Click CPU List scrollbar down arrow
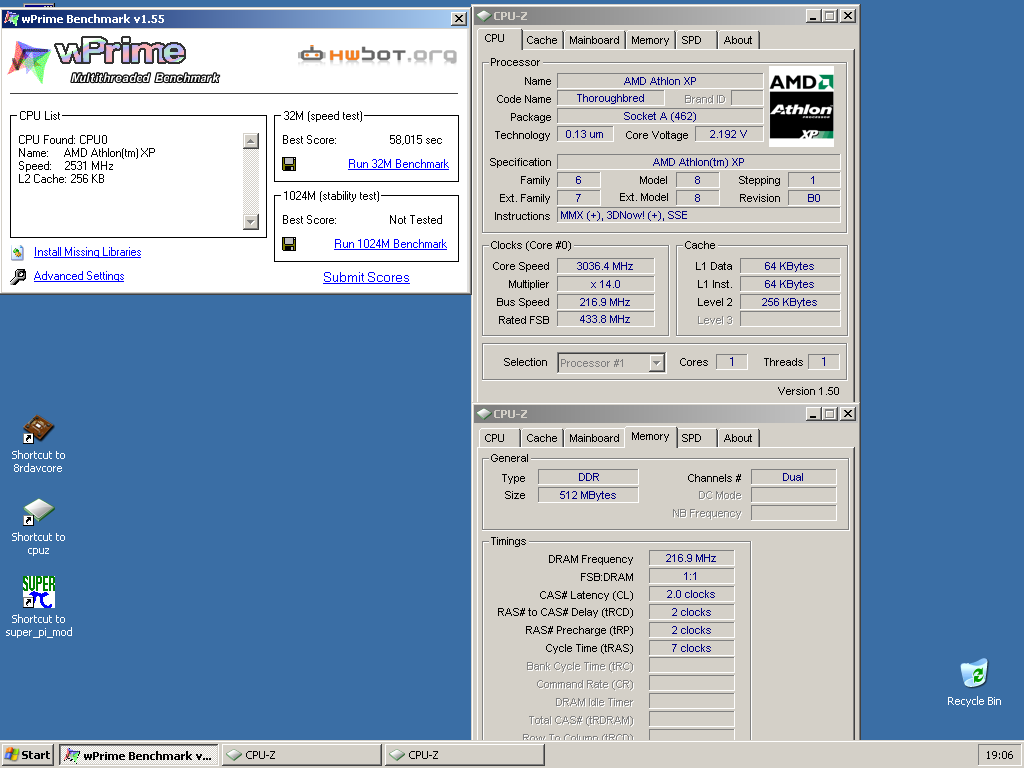This screenshot has width=1024, height=768. pos(251,222)
